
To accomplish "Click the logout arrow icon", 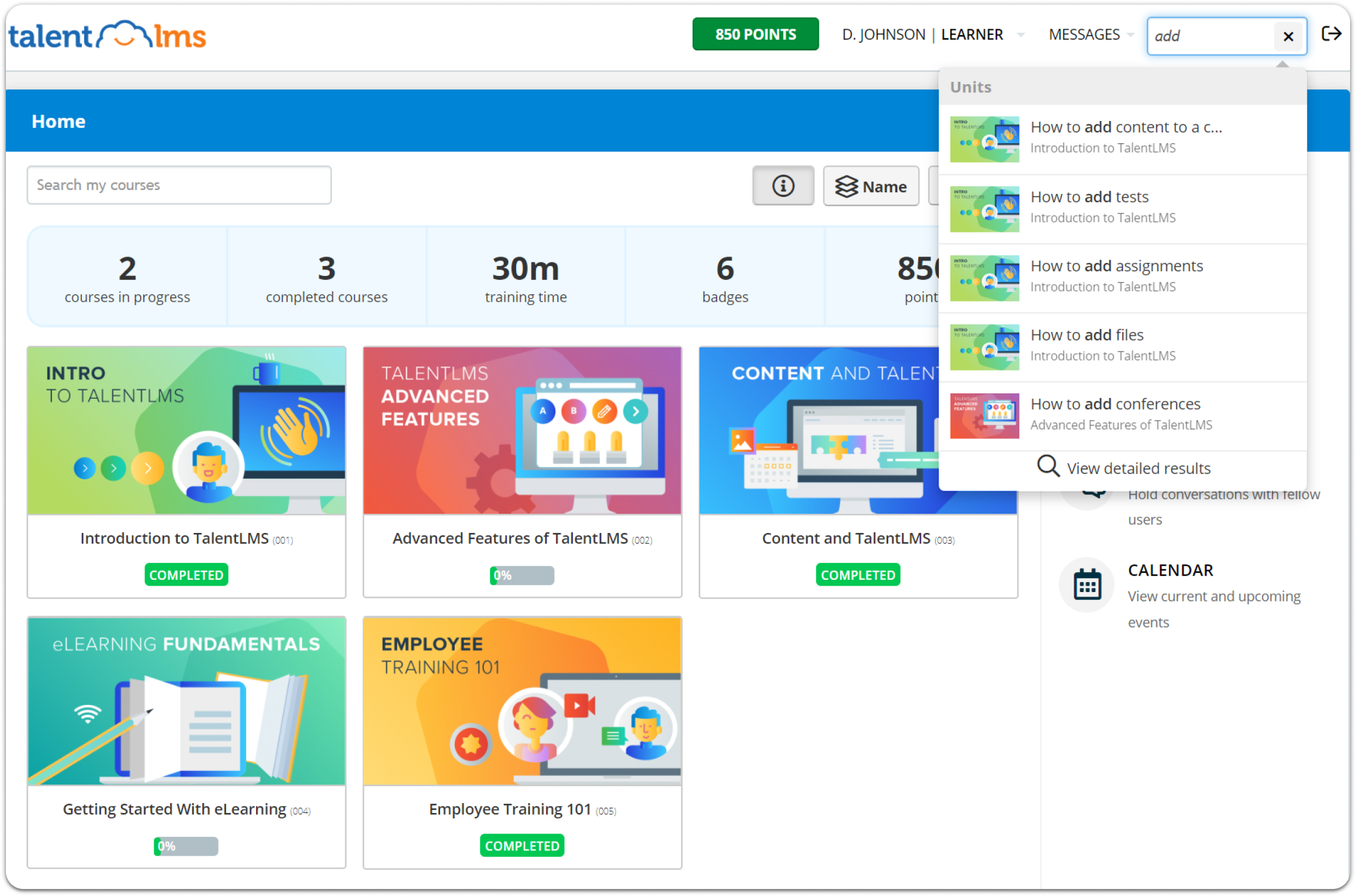I will [1331, 34].
